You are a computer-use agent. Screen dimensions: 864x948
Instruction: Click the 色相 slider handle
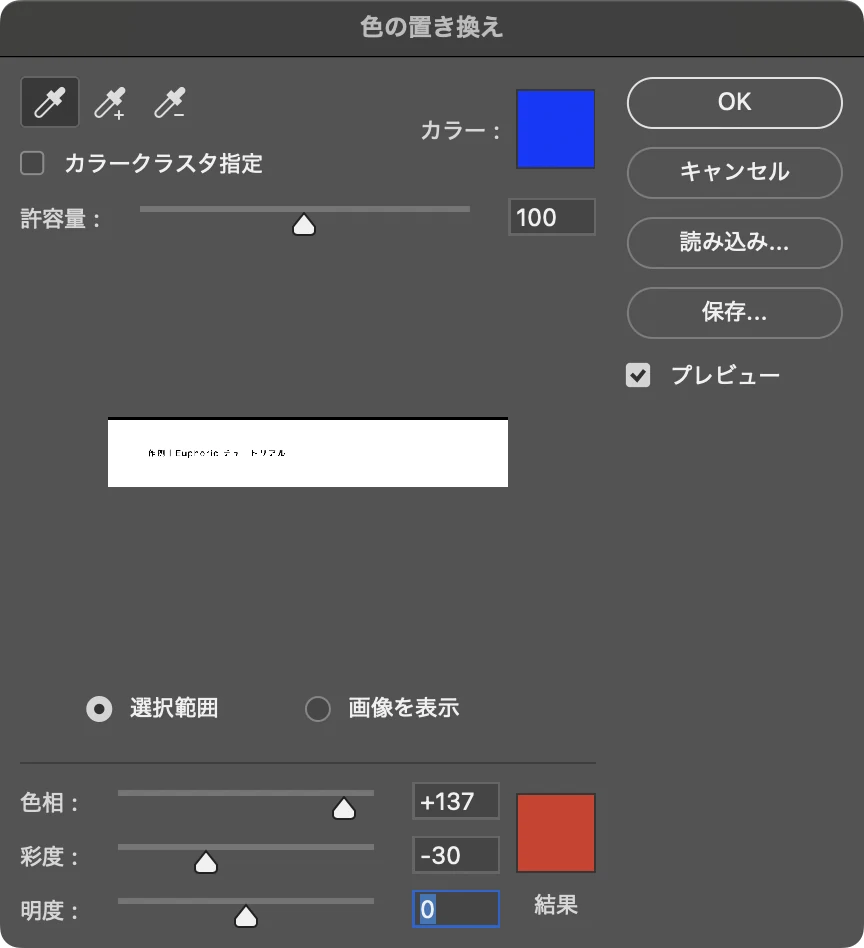click(x=344, y=808)
